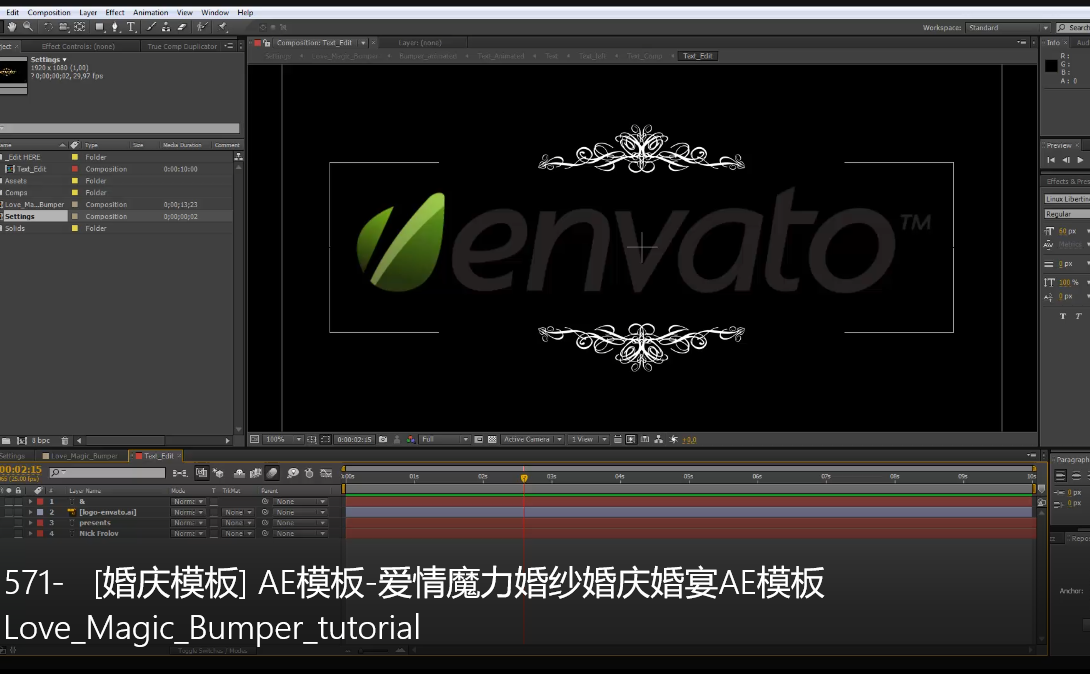Switch to Love_Magic_Bumper timeline tab

(x=84, y=456)
